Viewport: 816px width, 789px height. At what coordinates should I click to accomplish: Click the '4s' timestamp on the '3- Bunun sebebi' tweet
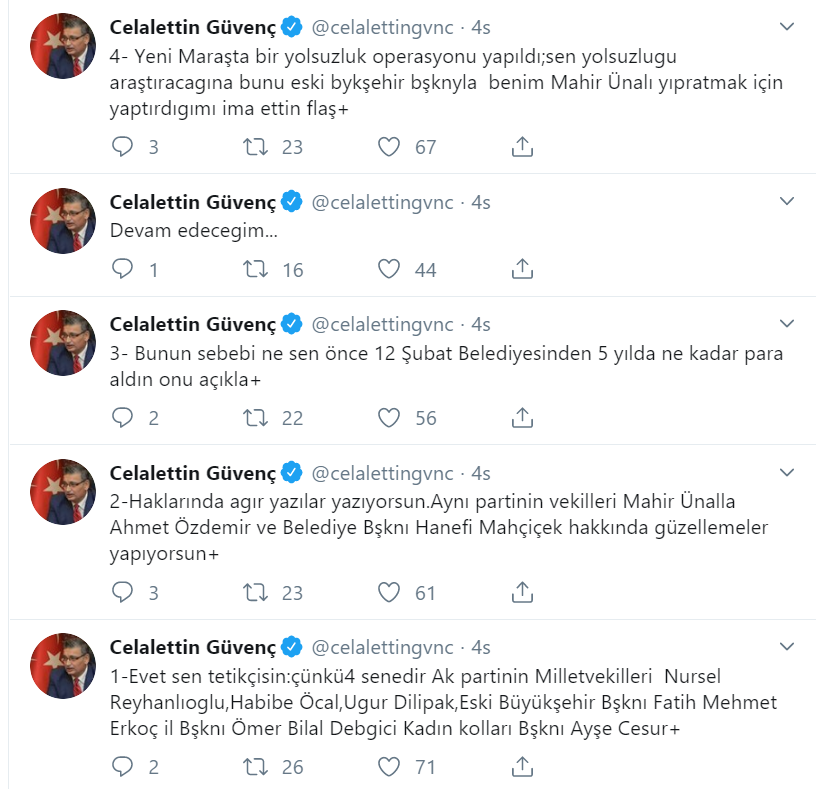(x=481, y=324)
